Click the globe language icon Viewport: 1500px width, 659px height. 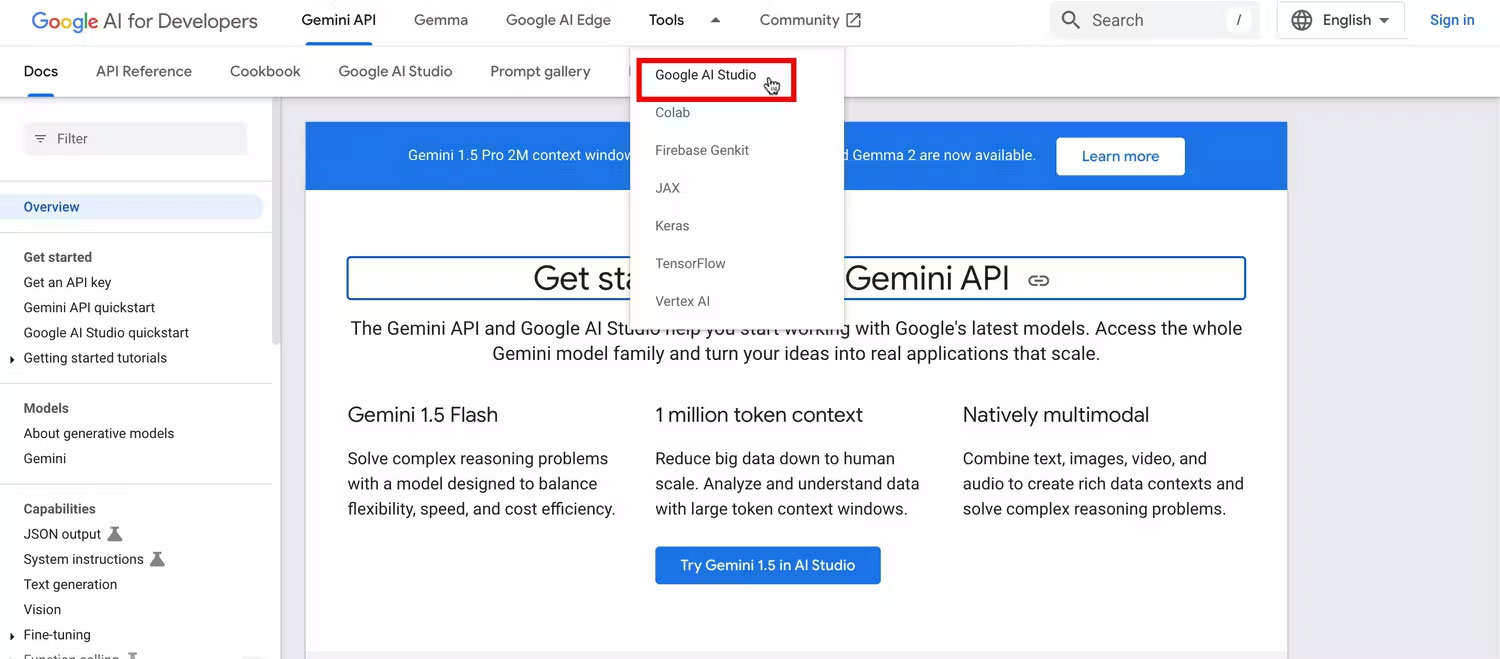coord(1301,19)
